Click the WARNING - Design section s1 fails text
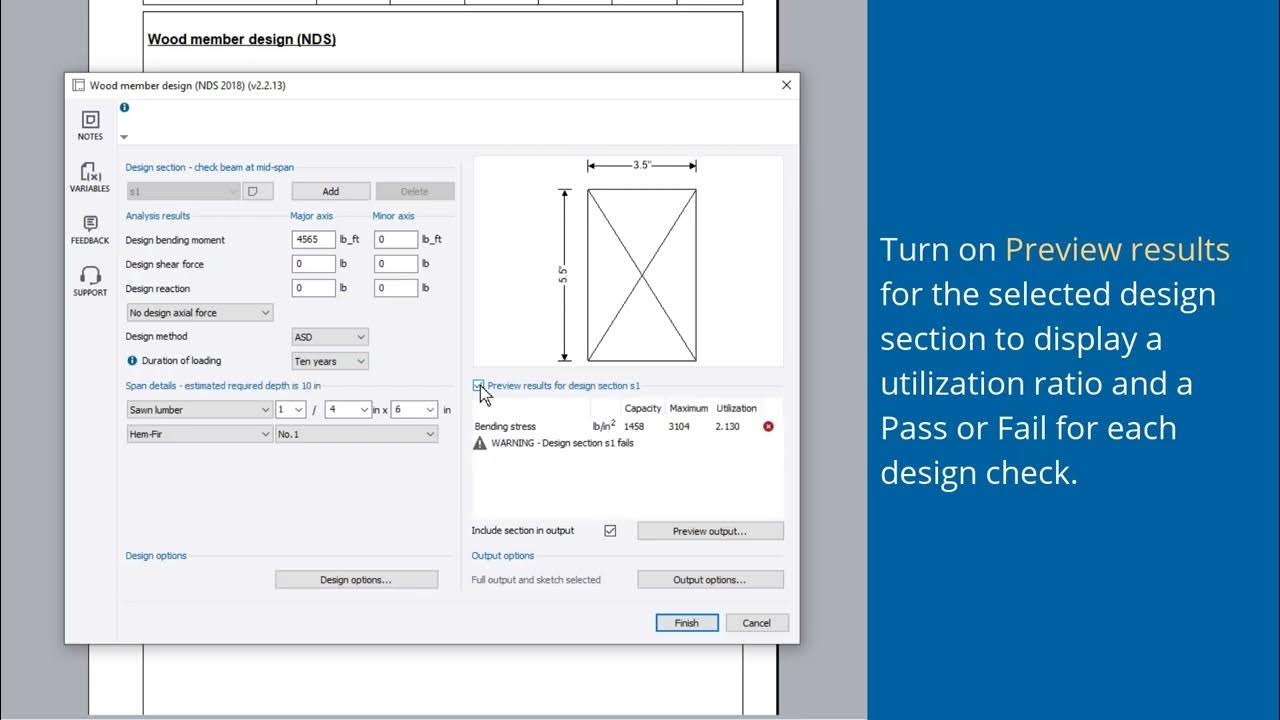The image size is (1280, 720). pyautogui.click(x=562, y=443)
